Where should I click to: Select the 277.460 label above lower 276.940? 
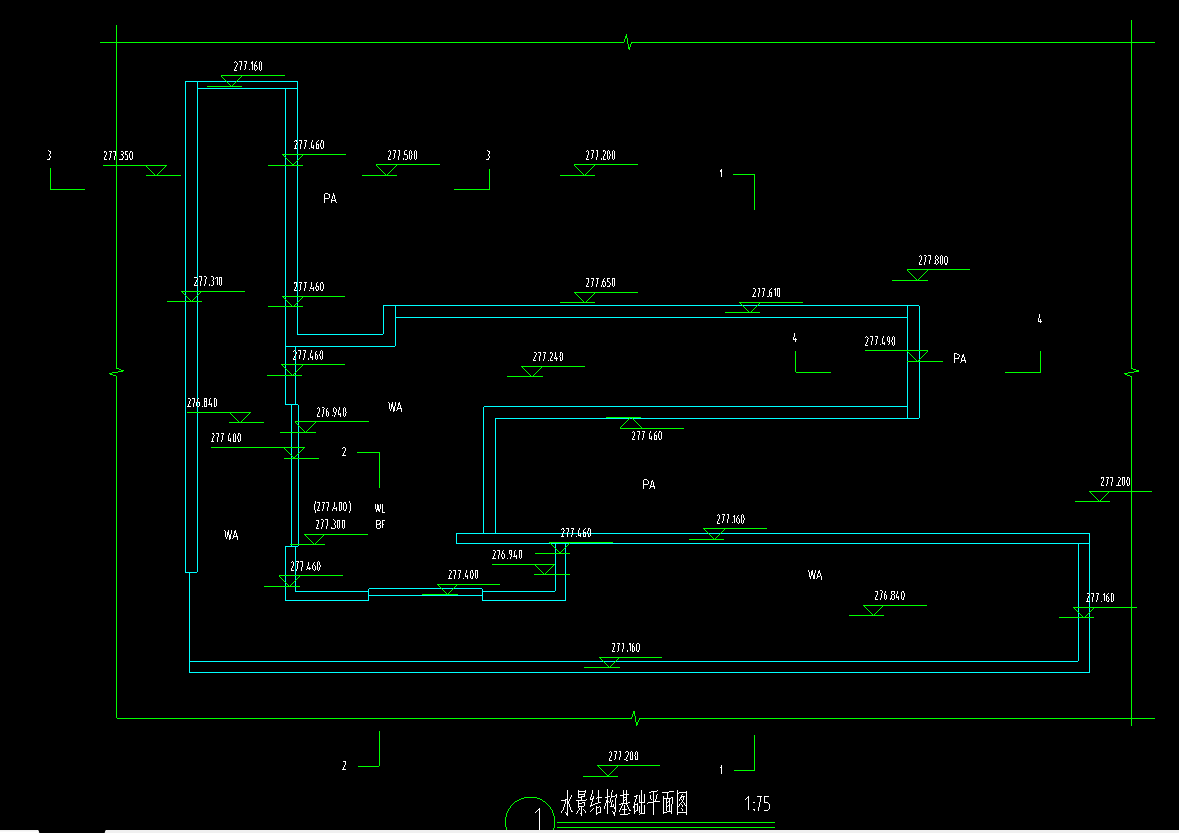click(576, 532)
